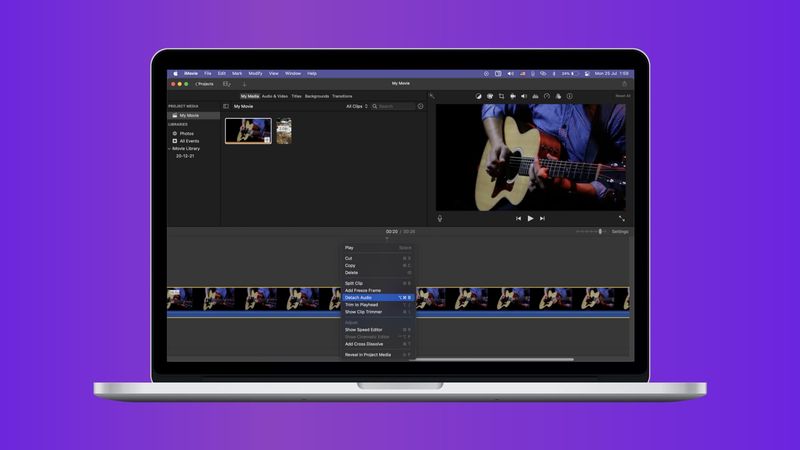Open the color correction palette tool
This screenshot has height=450, width=800.
490,96
